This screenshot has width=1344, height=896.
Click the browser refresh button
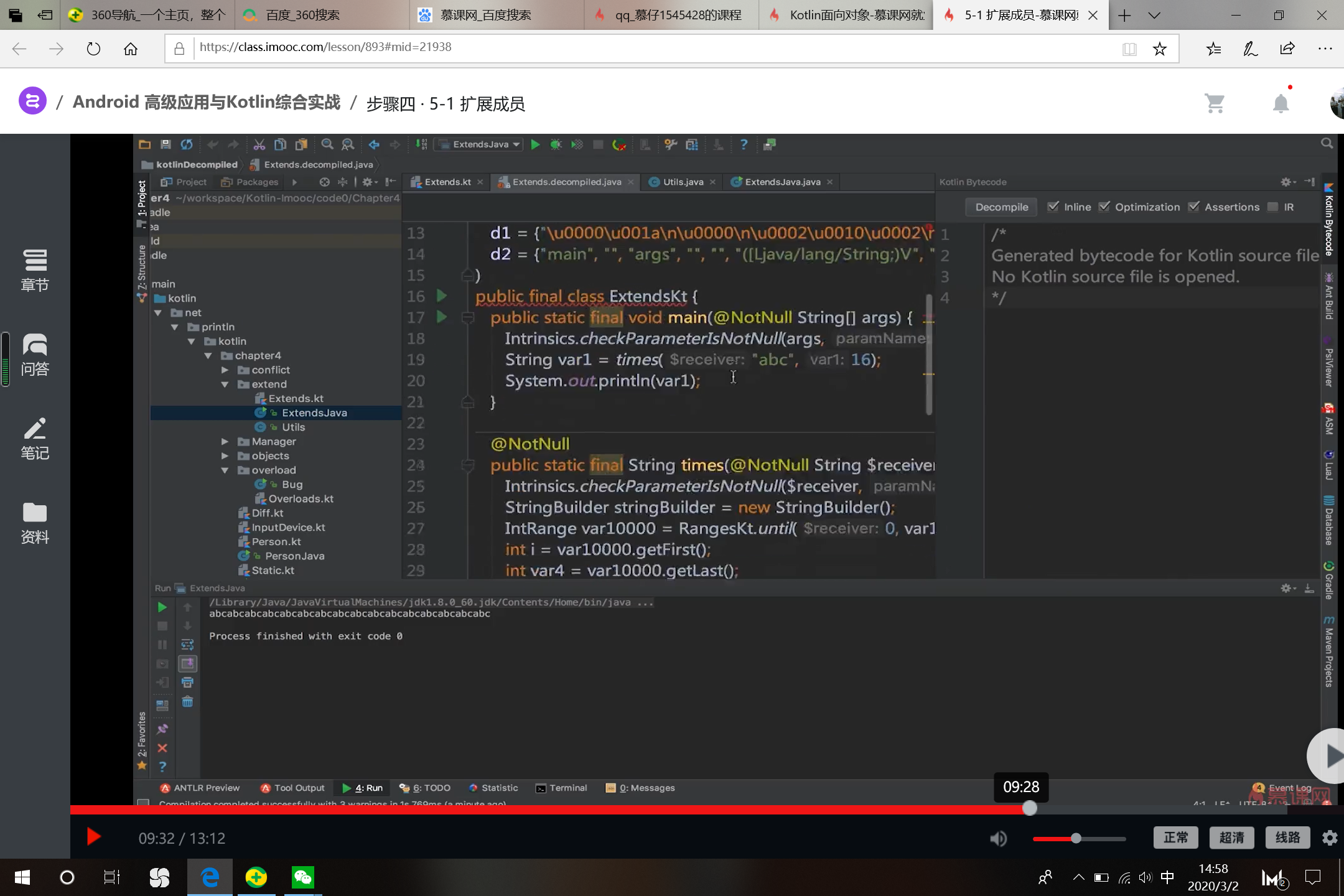pyautogui.click(x=93, y=49)
